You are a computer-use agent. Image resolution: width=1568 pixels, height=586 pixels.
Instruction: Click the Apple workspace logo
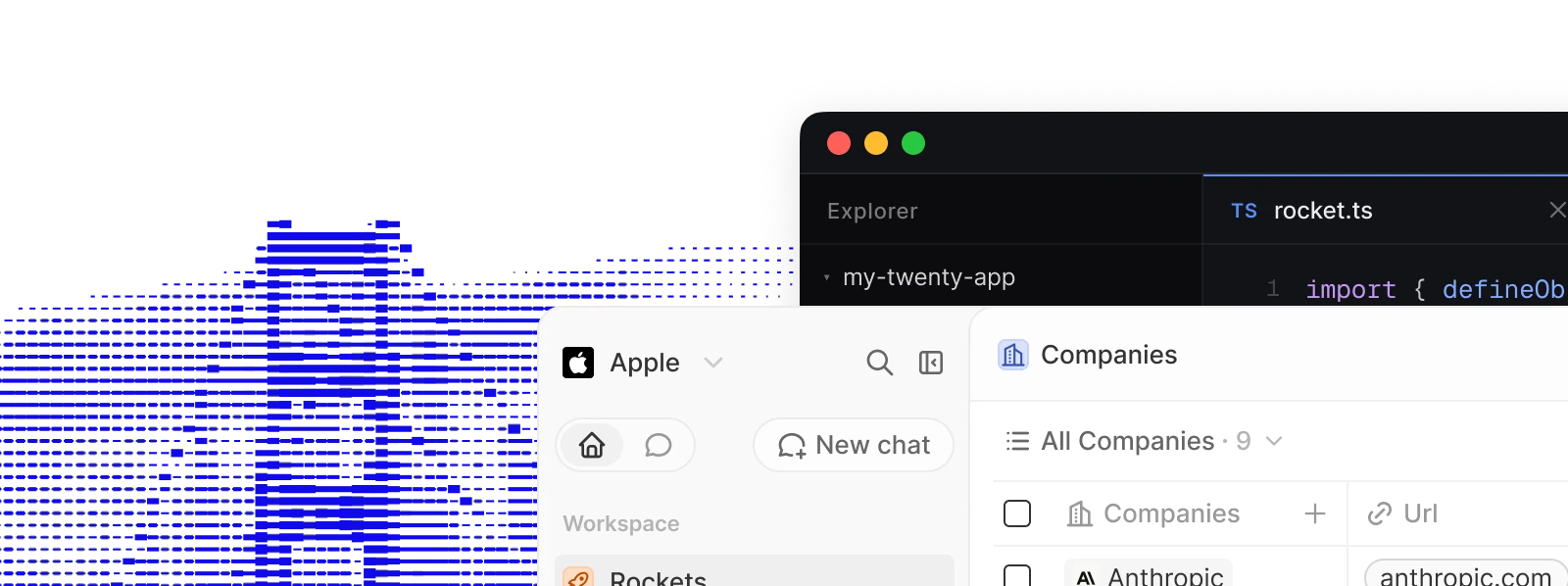click(x=578, y=363)
